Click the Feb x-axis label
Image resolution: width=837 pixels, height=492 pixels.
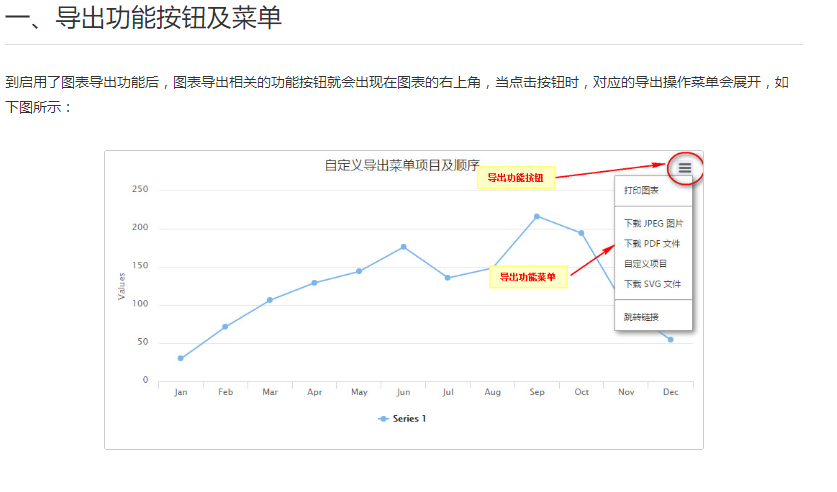[225, 392]
